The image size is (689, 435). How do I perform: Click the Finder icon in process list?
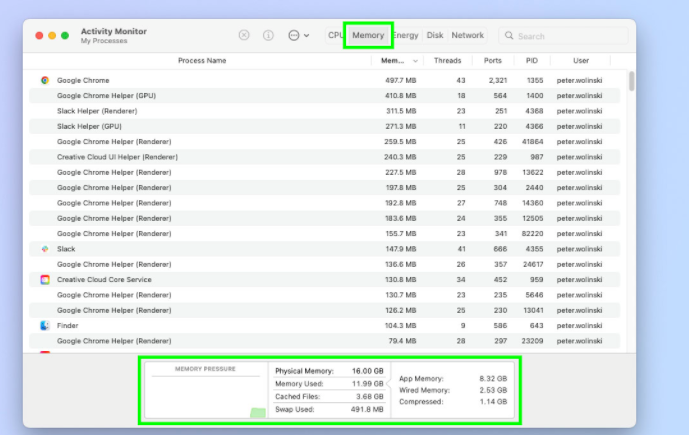point(45,326)
